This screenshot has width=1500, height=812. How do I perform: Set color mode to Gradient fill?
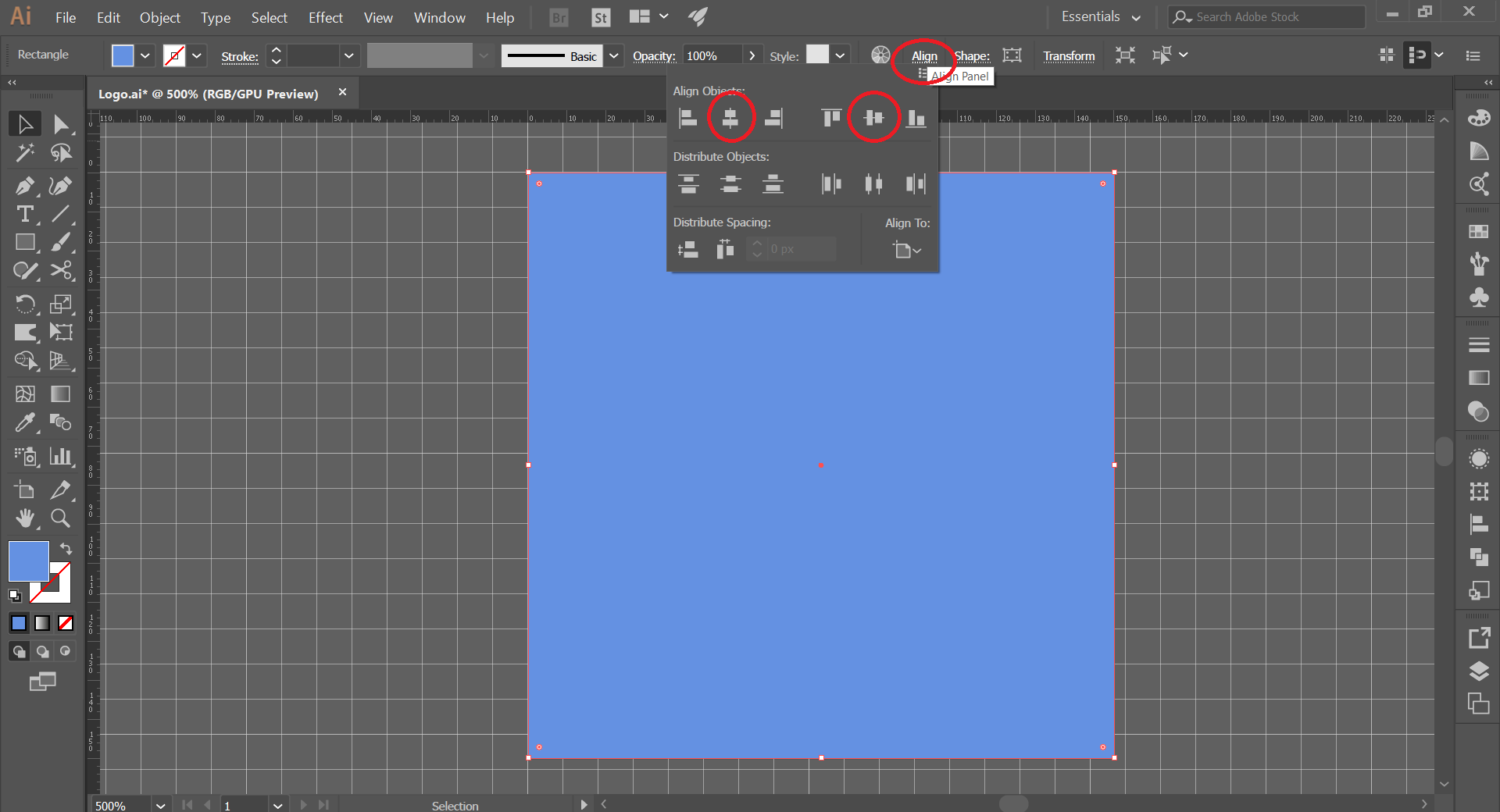pyautogui.click(x=42, y=623)
